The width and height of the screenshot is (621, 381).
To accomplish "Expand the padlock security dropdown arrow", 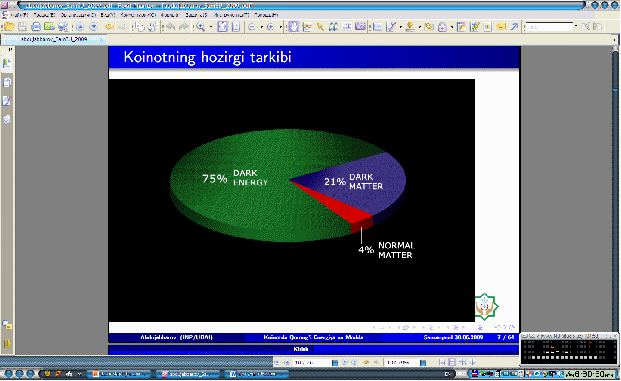I will point(452,27).
